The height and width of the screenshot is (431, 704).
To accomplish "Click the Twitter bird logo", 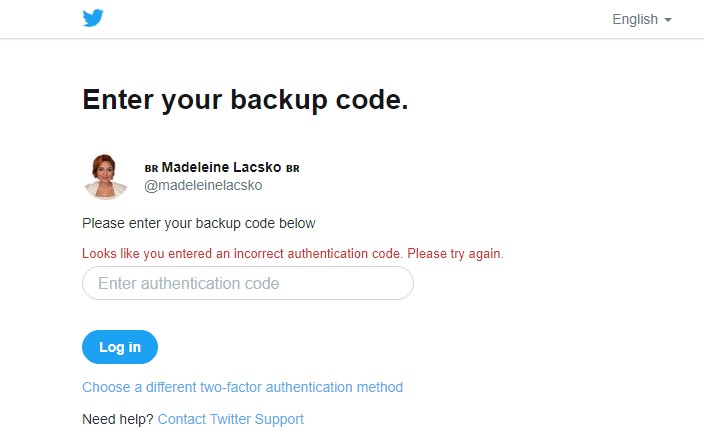I will 93,19.
